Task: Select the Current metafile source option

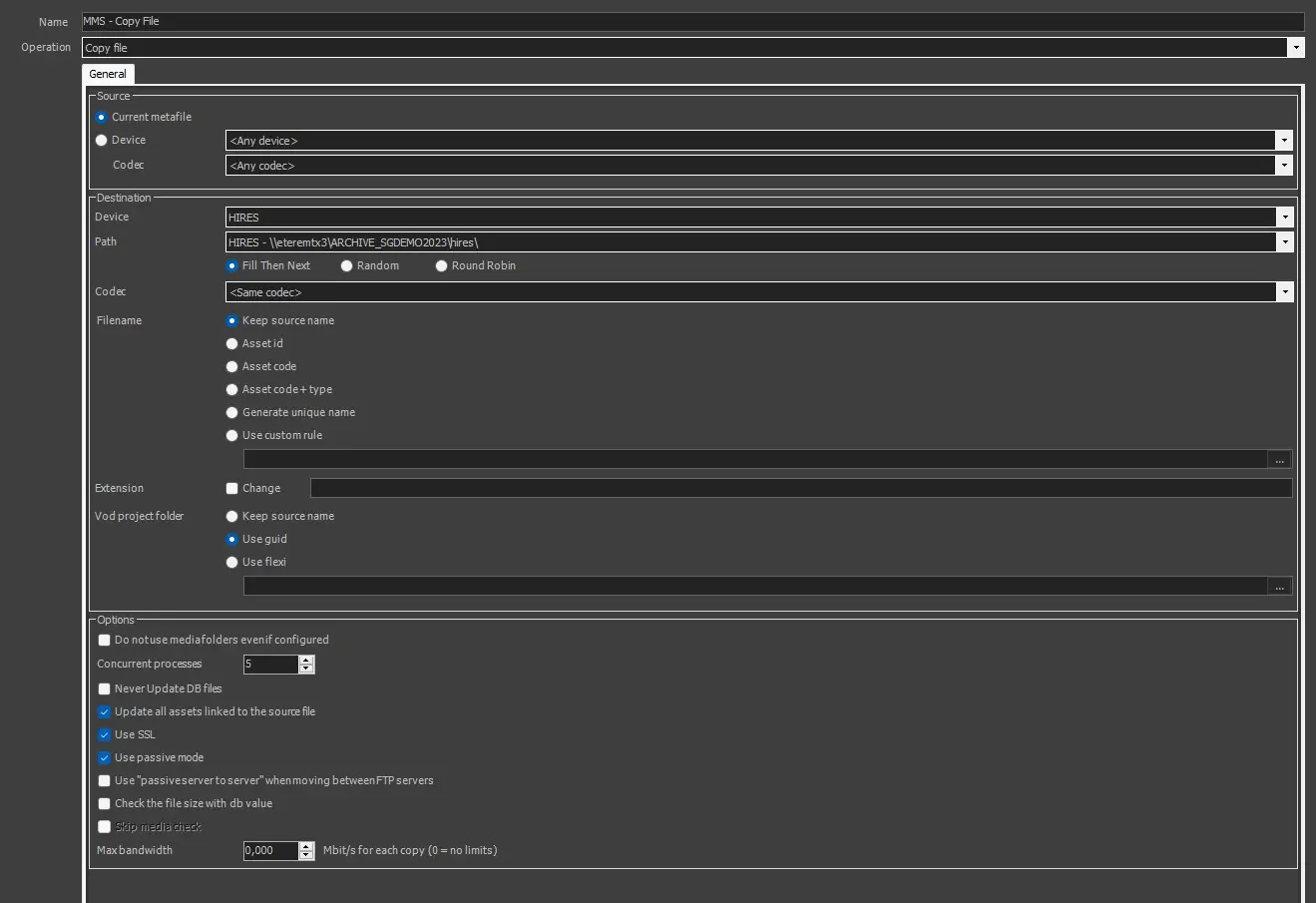Action: pyautogui.click(x=102, y=118)
